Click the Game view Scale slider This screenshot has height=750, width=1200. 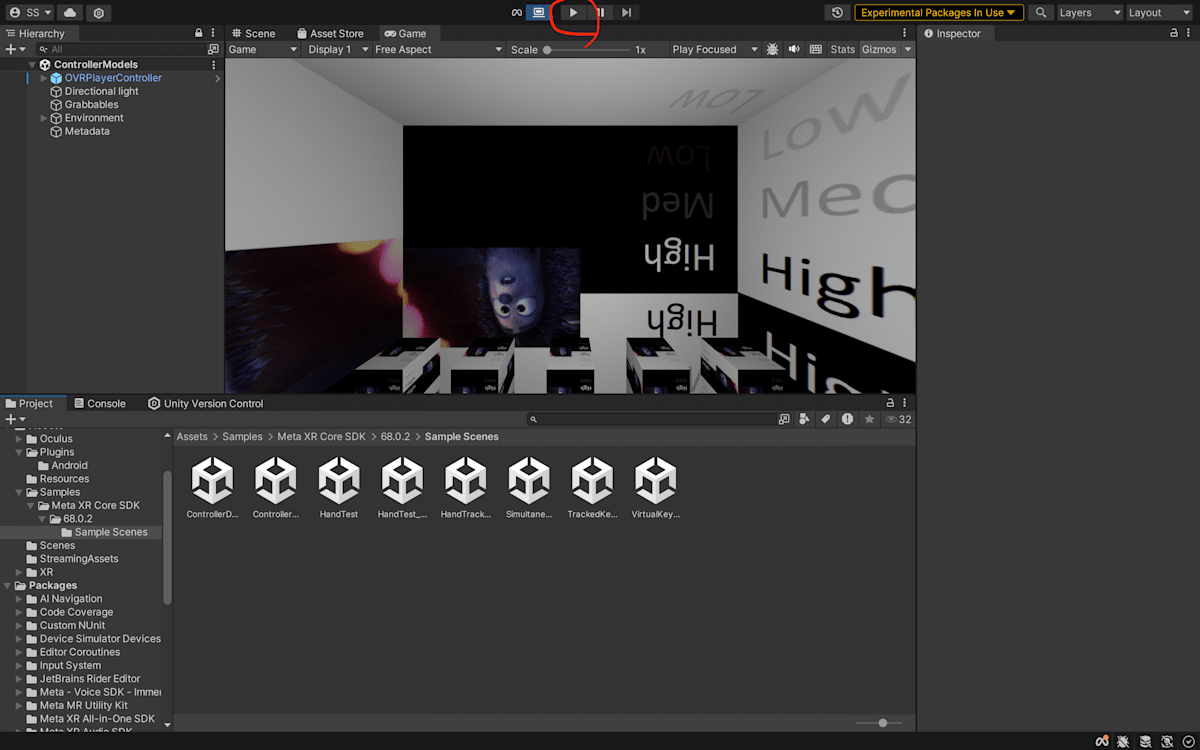click(588, 49)
